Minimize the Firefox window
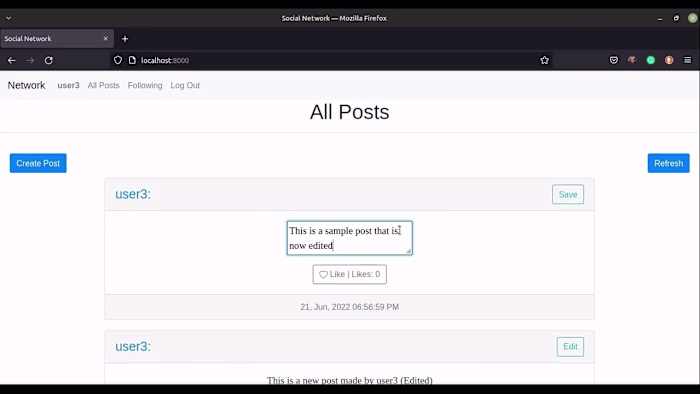The width and height of the screenshot is (700, 394). 660,18
